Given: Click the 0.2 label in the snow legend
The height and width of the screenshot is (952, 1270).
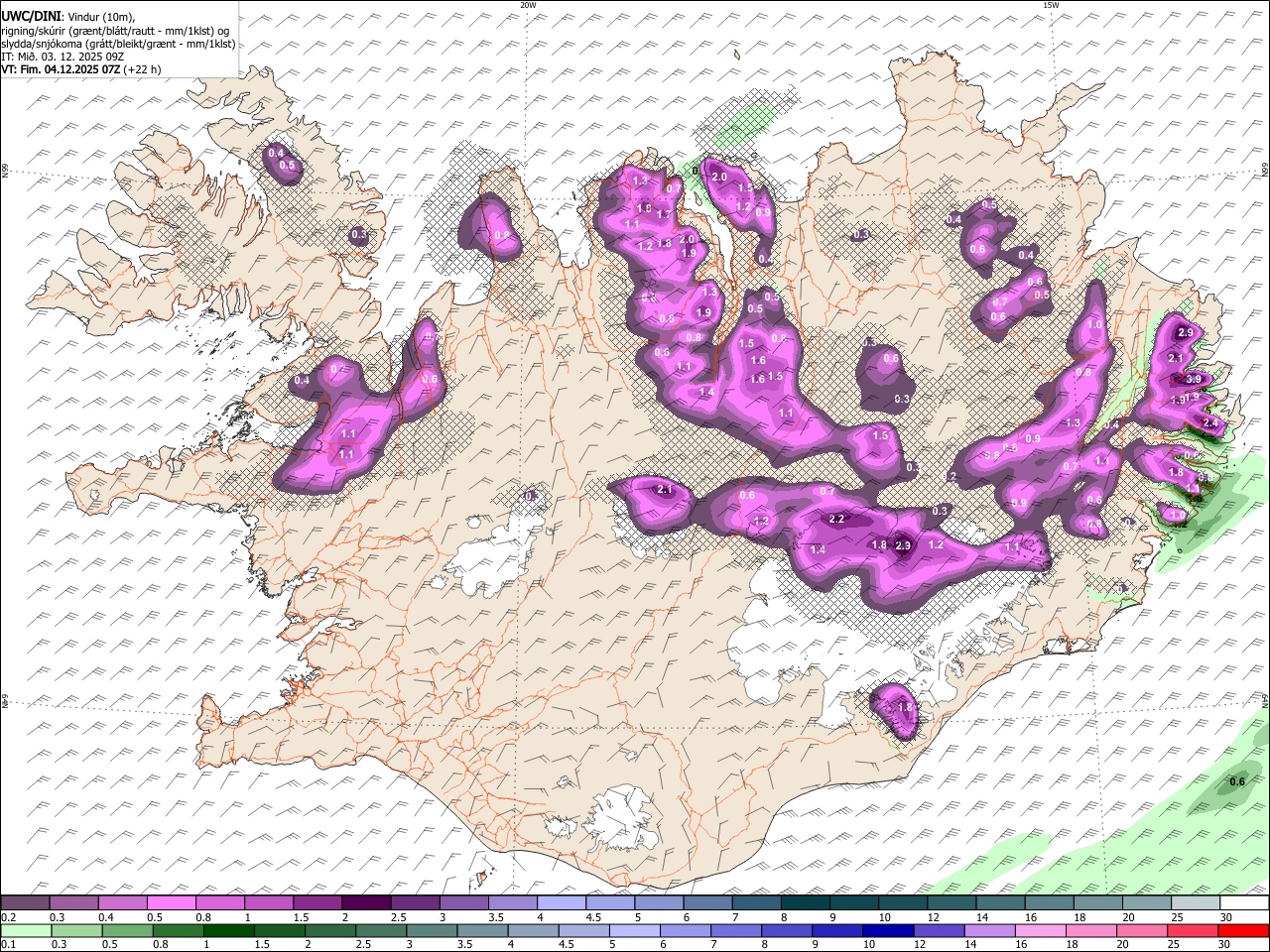Looking at the screenshot, I should (x=7, y=917).
